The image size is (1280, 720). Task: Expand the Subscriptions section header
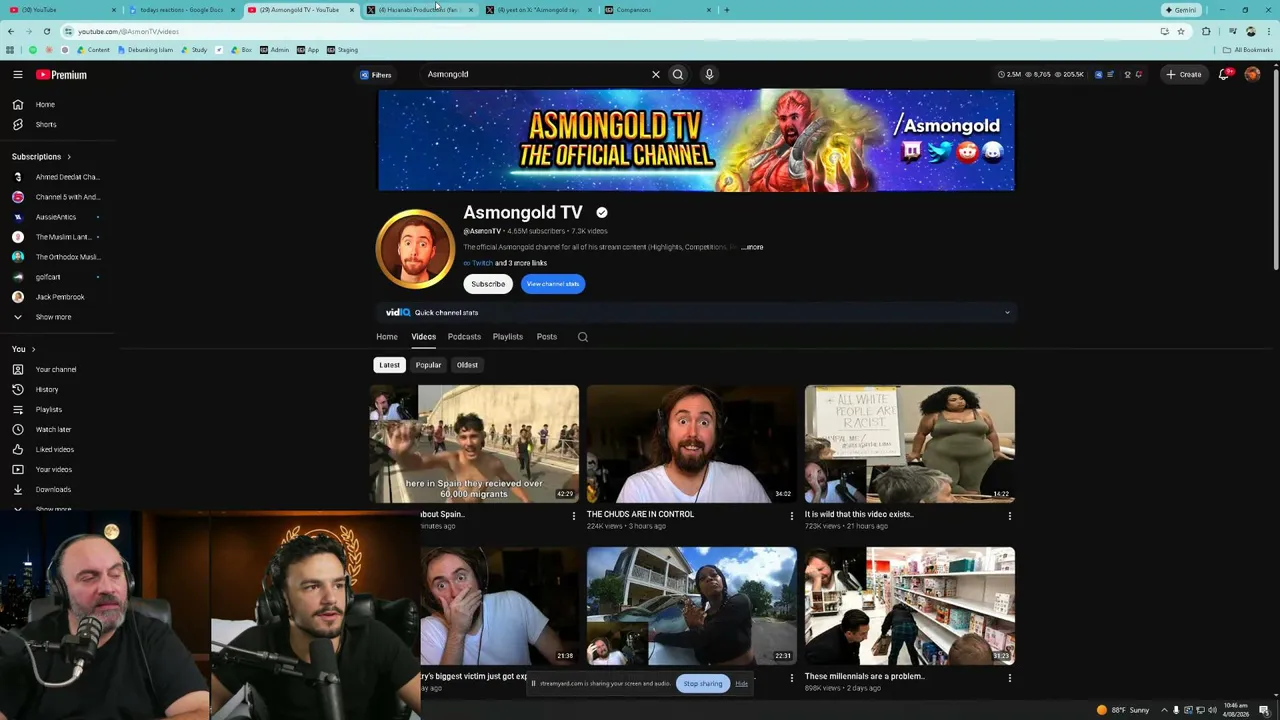(41, 157)
